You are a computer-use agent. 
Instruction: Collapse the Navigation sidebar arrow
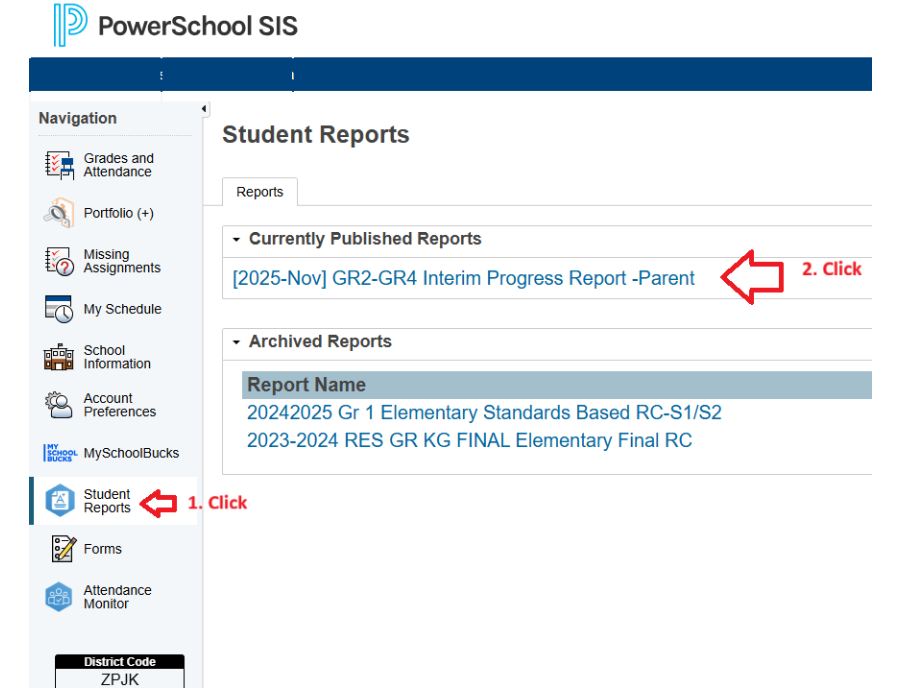coord(204,109)
